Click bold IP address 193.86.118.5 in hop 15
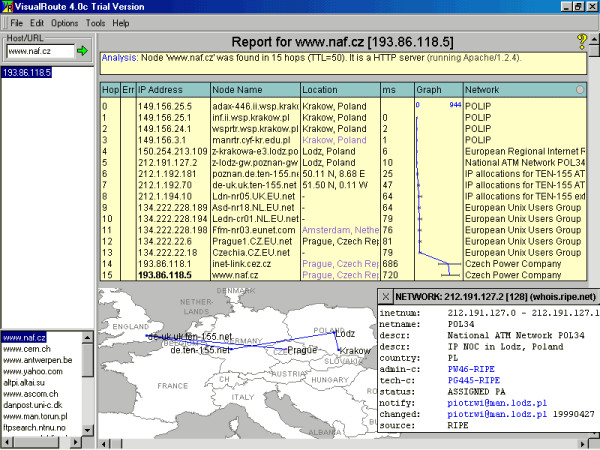 pyautogui.click(x=165, y=275)
